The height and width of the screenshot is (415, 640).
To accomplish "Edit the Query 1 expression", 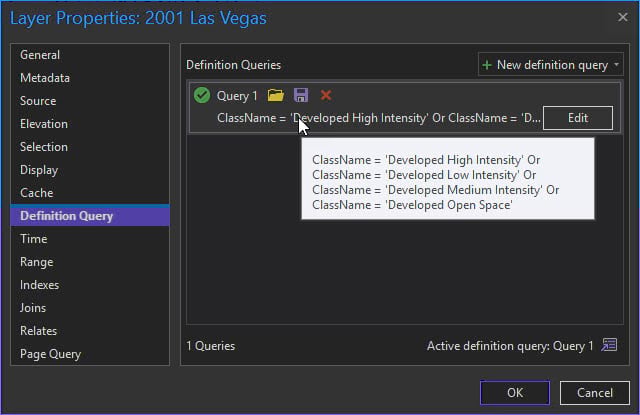I will (x=578, y=118).
